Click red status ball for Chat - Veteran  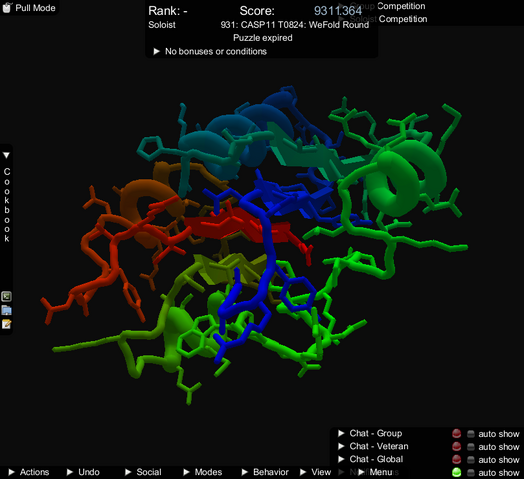click(x=456, y=447)
